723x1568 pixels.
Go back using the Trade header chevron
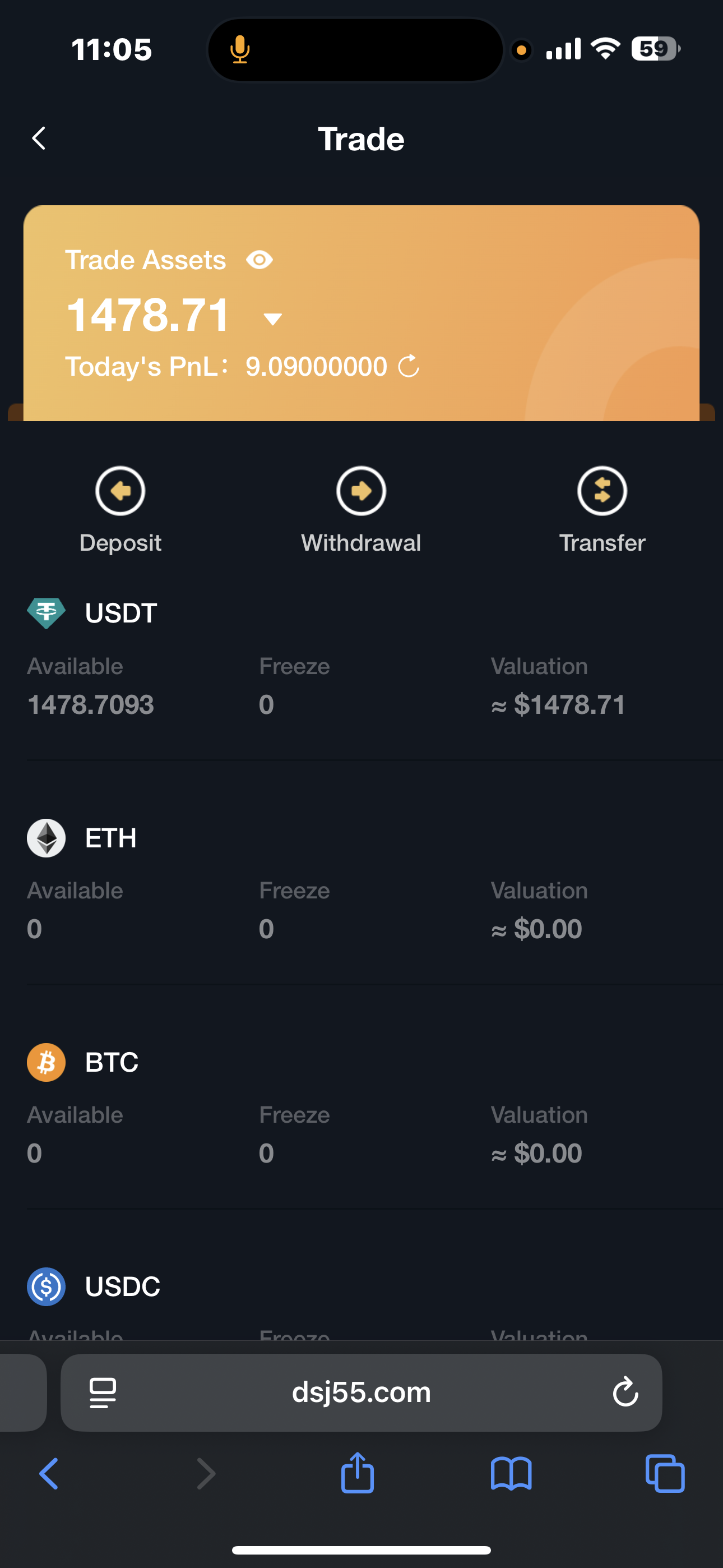[x=39, y=139]
